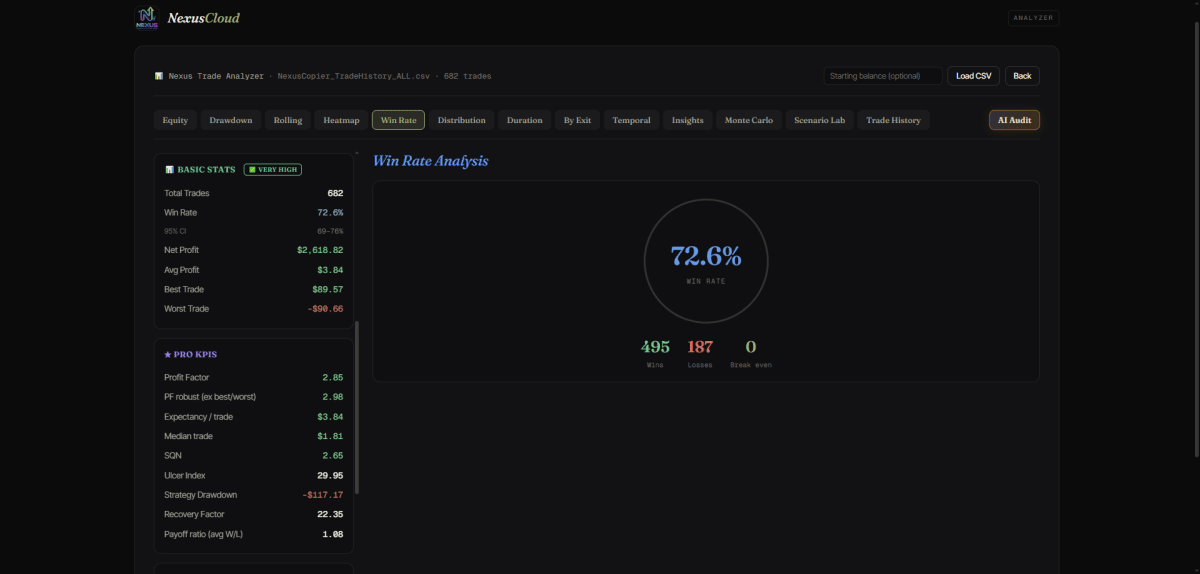Image resolution: width=1200 pixels, height=574 pixels.
Task: Click the Starting balance input field
Action: click(882, 76)
